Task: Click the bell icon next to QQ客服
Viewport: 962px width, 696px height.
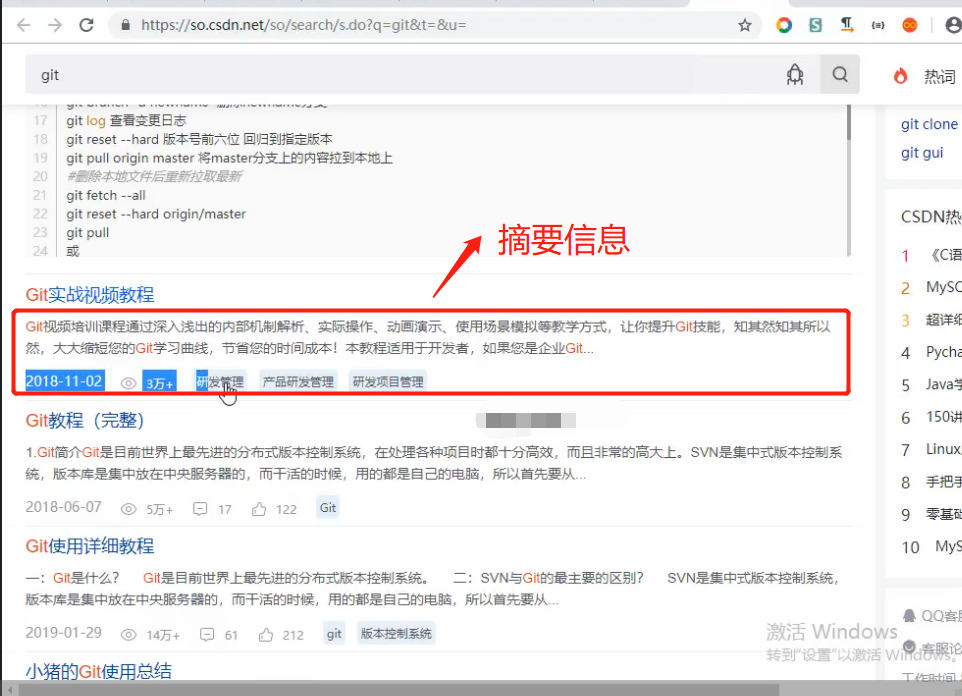Action: pyautogui.click(x=909, y=616)
